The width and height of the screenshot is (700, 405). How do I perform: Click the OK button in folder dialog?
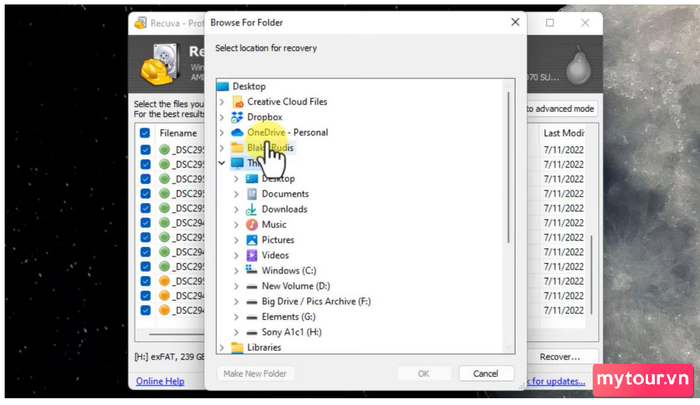[423, 374]
